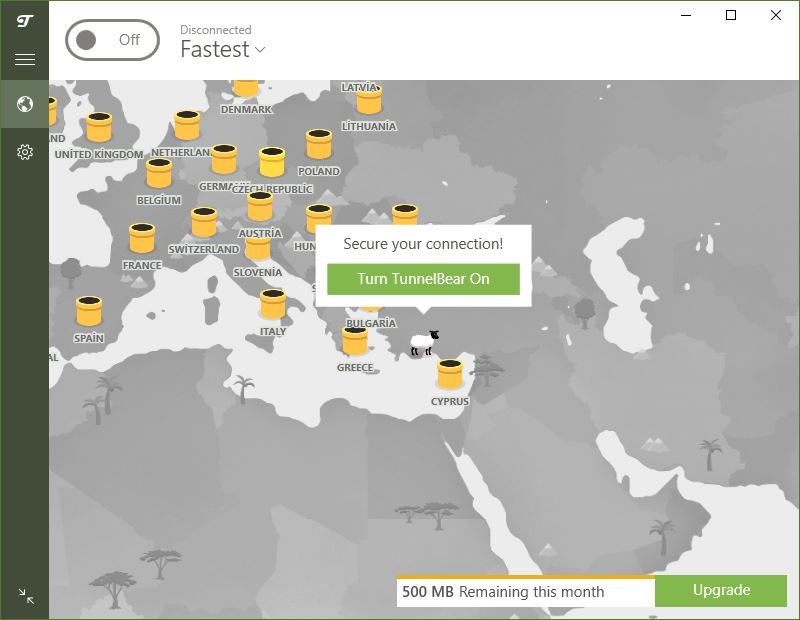The height and width of the screenshot is (620, 800).
Task: Pick the Greece tunnel icon
Action: coord(355,341)
